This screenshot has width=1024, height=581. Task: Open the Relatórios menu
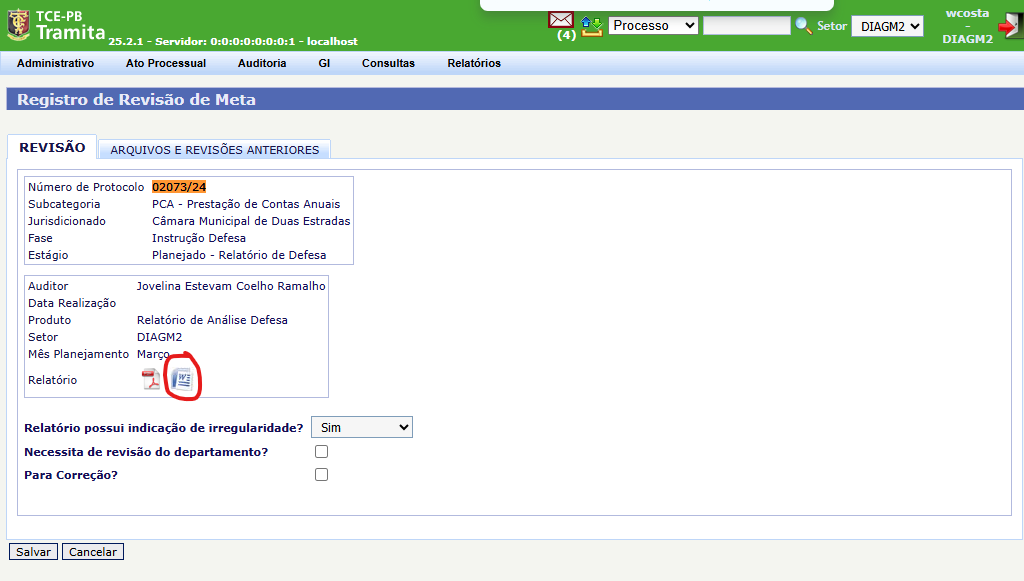coord(474,63)
